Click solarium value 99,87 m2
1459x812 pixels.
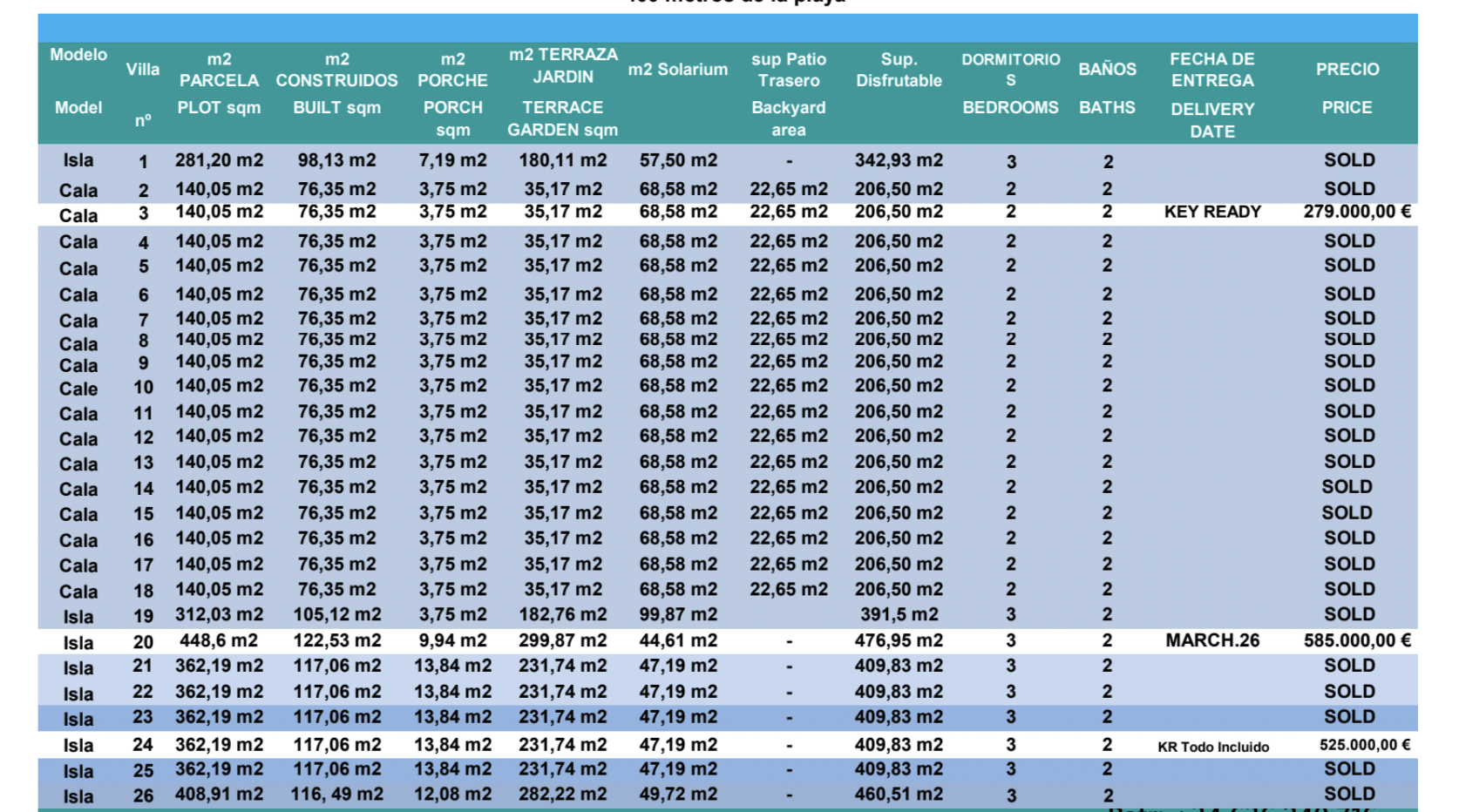678,614
